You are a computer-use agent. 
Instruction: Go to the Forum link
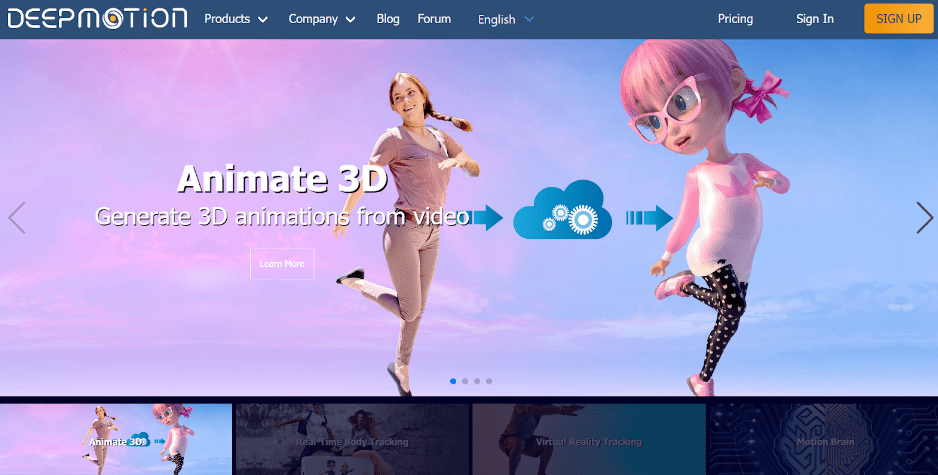point(434,19)
